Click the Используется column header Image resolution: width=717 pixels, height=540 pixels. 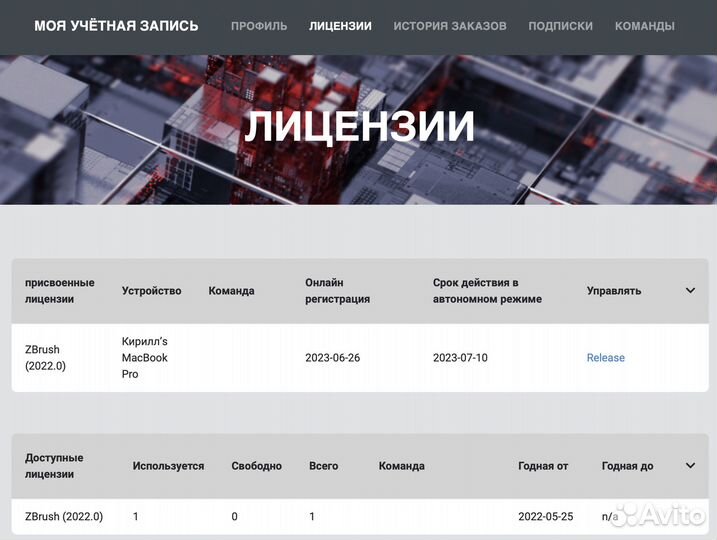[168, 466]
